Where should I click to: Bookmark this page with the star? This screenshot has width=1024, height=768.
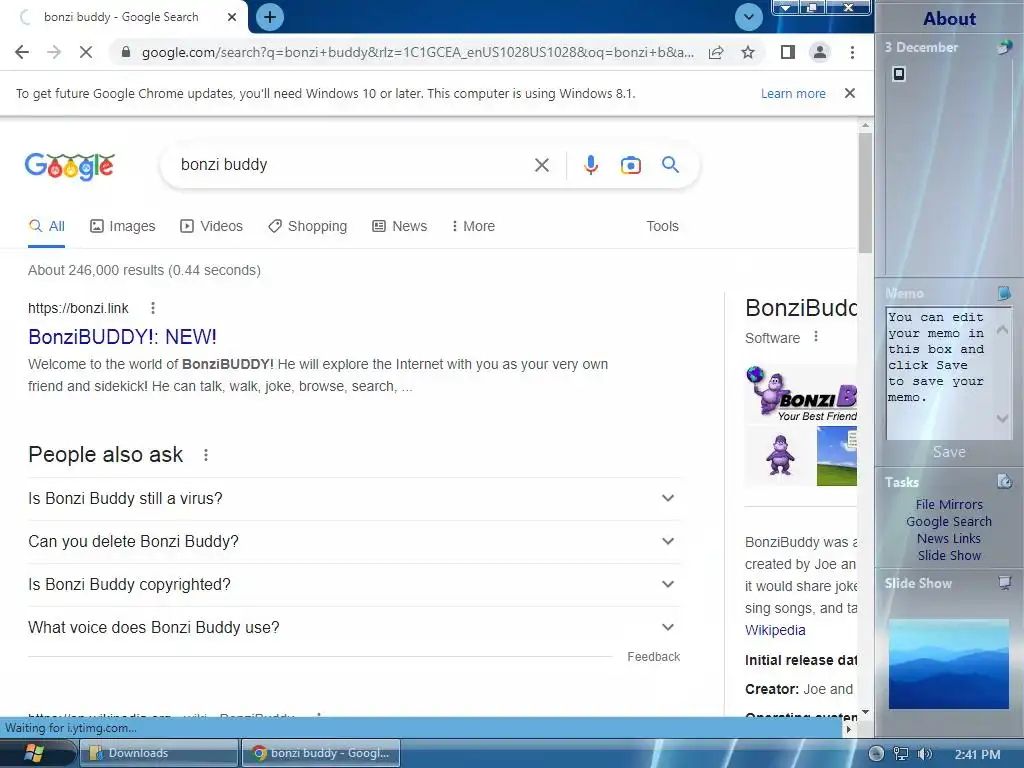pos(748,52)
